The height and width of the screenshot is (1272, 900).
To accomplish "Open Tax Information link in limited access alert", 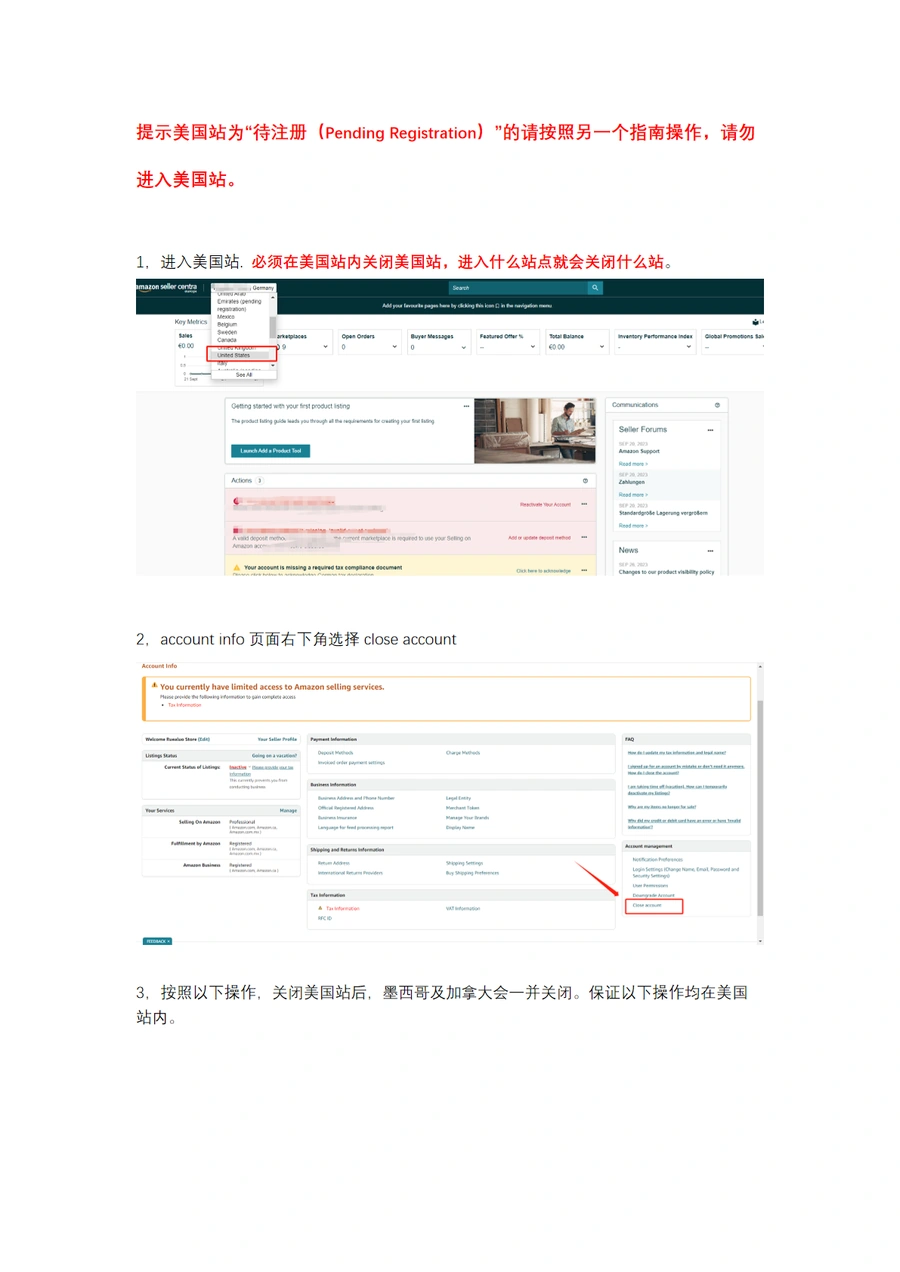I will tap(184, 705).
